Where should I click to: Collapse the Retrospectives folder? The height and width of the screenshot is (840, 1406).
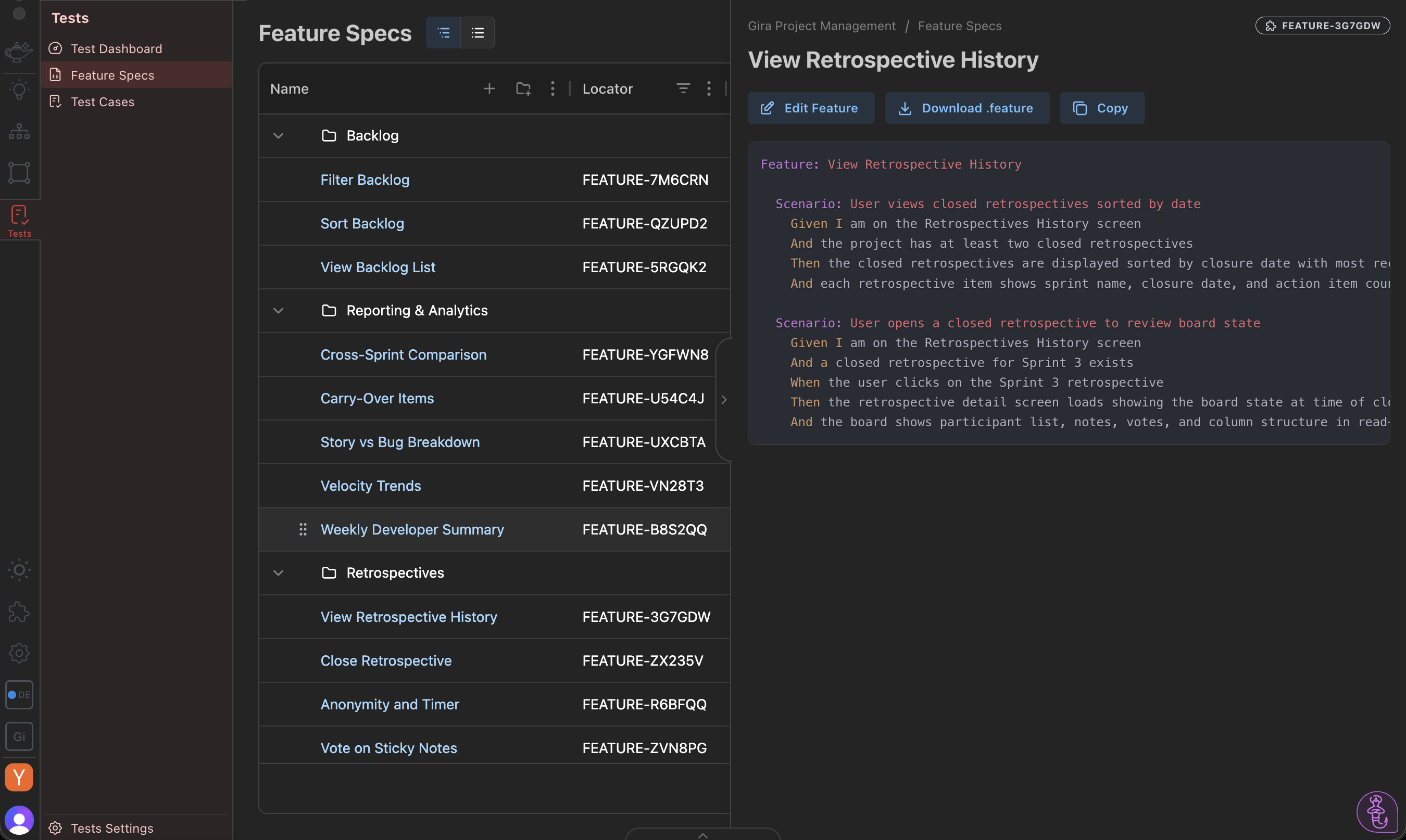(x=278, y=573)
